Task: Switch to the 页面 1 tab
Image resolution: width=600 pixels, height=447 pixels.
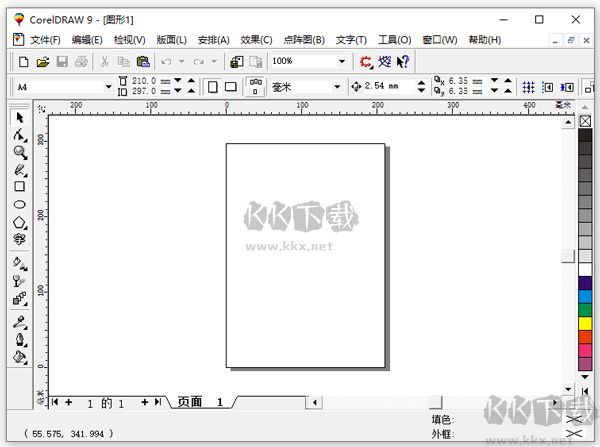Action: click(x=200, y=402)
